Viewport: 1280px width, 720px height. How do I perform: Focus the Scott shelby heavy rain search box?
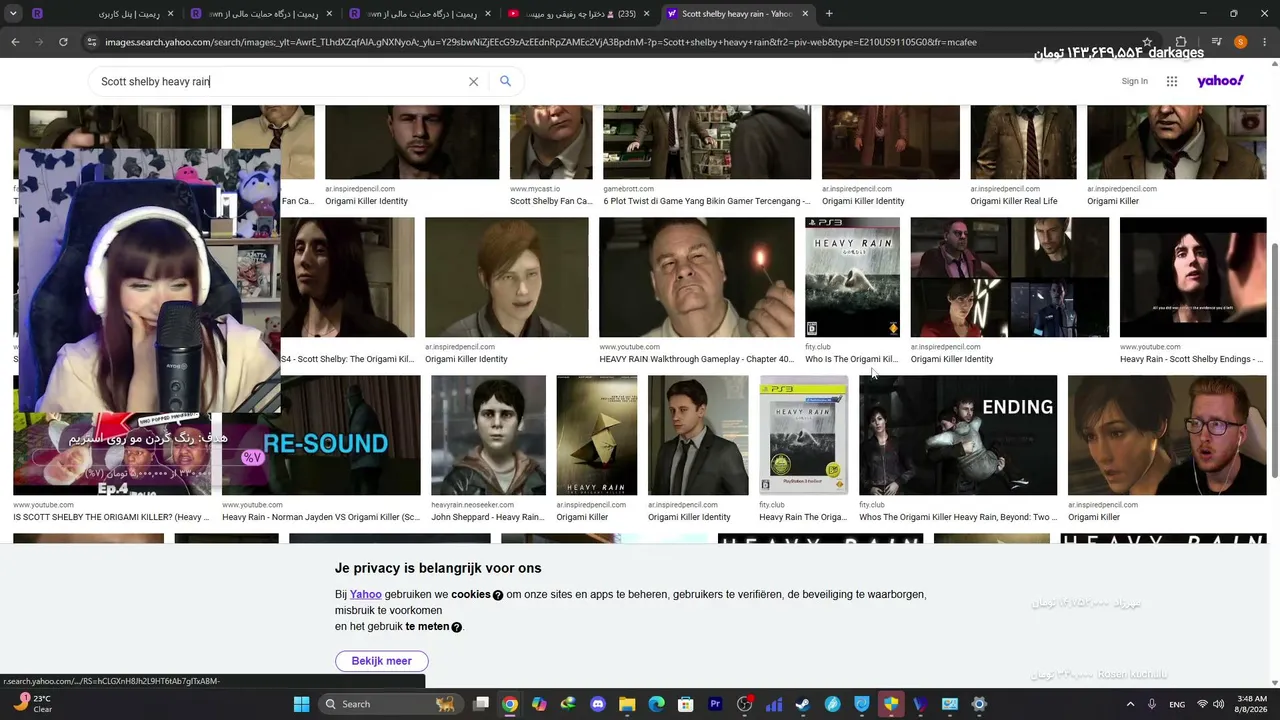pos(280,82)
